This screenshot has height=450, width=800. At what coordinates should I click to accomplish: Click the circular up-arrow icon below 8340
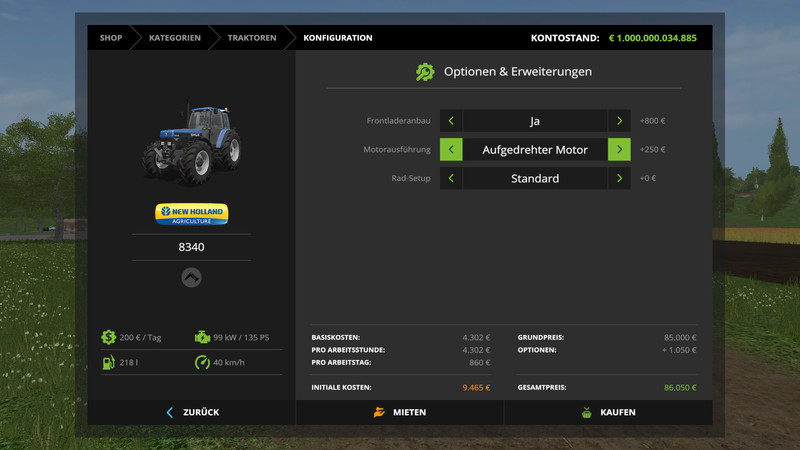point(191,277)
